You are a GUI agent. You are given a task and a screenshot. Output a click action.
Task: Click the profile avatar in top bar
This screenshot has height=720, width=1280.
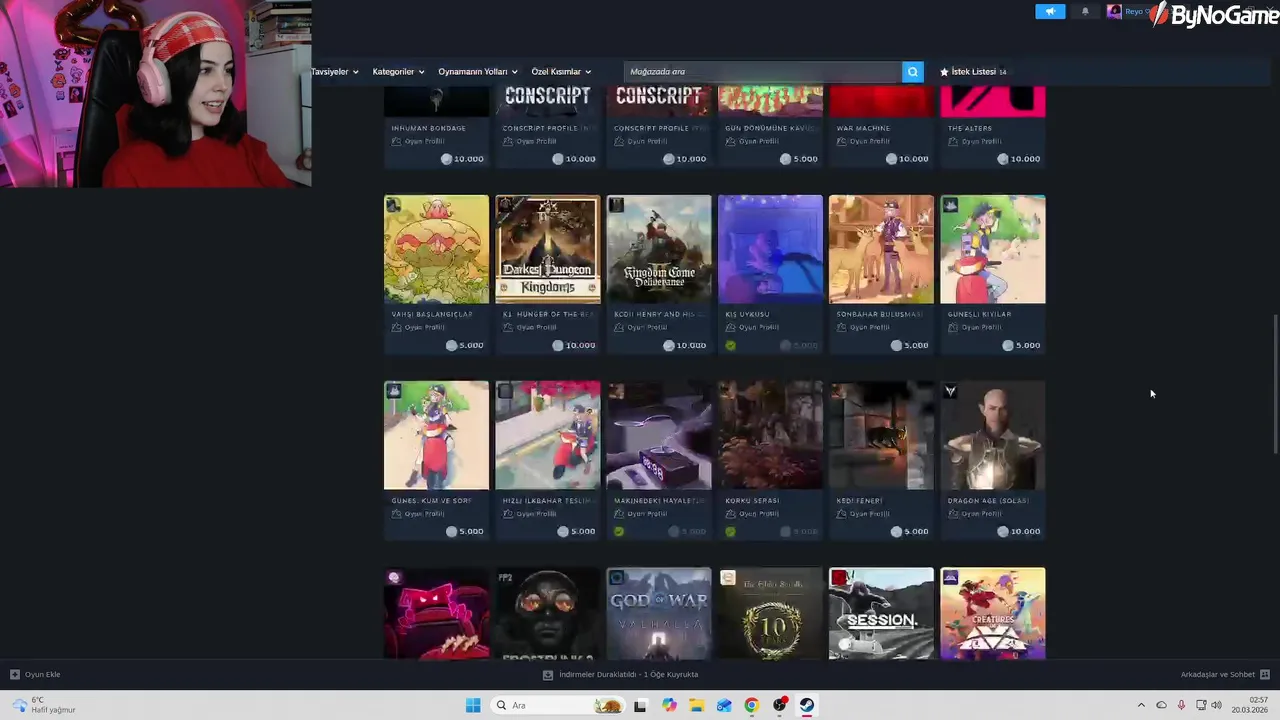click(1114, 12)
